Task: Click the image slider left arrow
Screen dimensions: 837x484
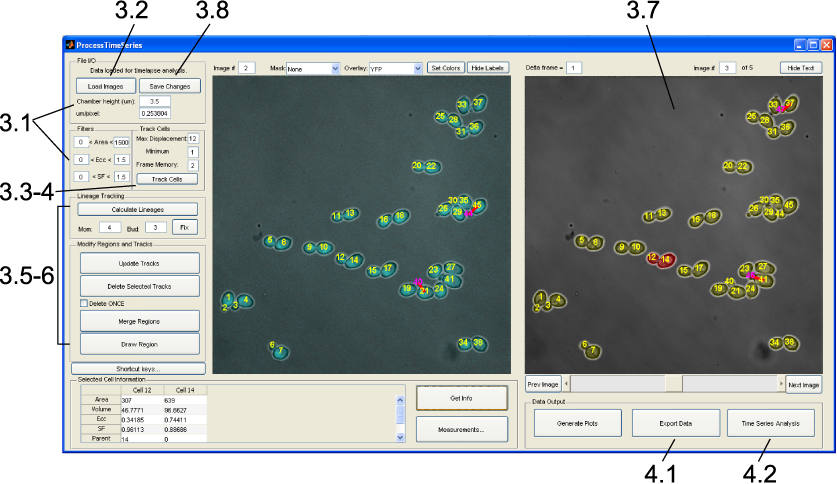Action: [x=567, y=384]
